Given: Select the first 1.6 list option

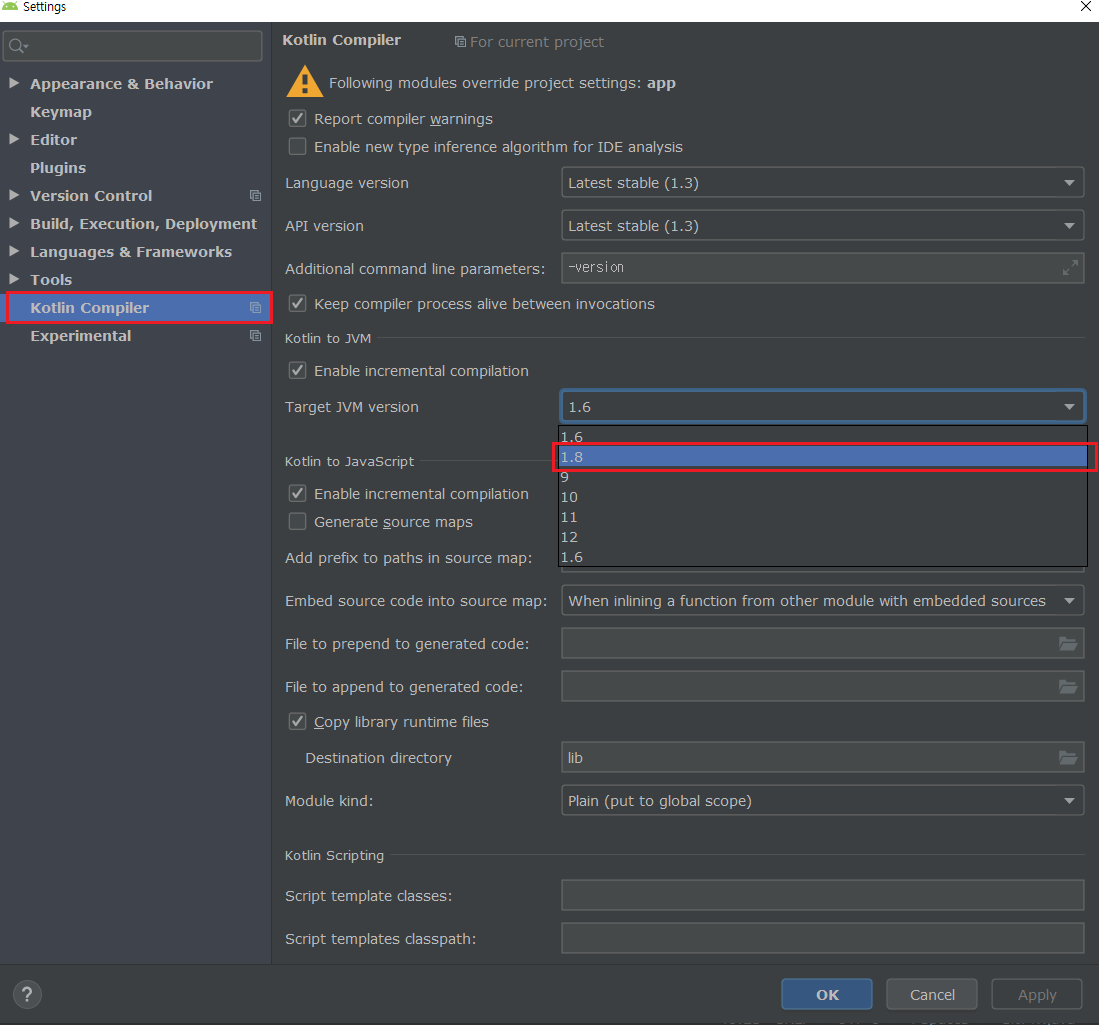Looking at the screenshot, I should tap(823, 437).
